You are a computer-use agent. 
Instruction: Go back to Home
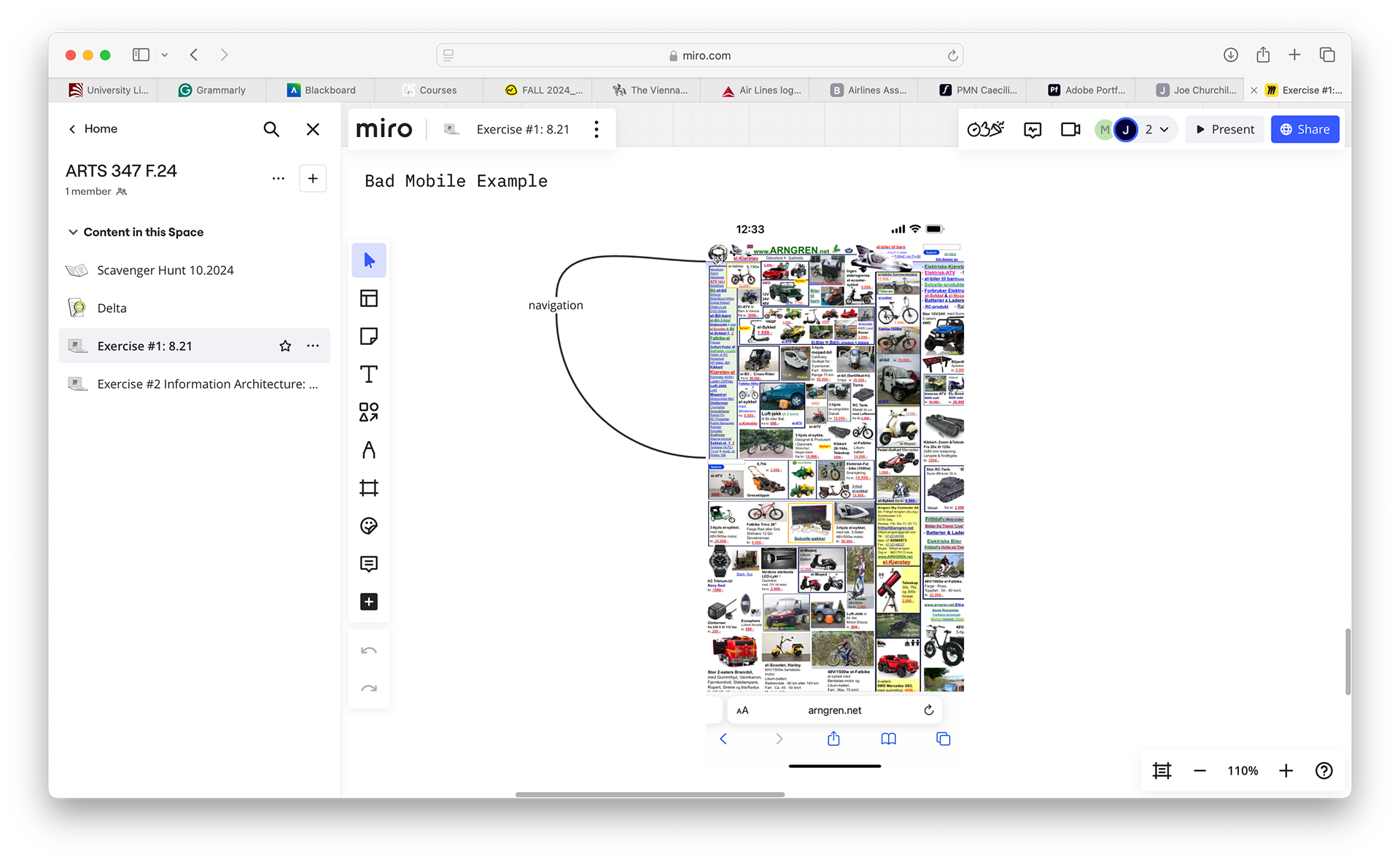93,129
